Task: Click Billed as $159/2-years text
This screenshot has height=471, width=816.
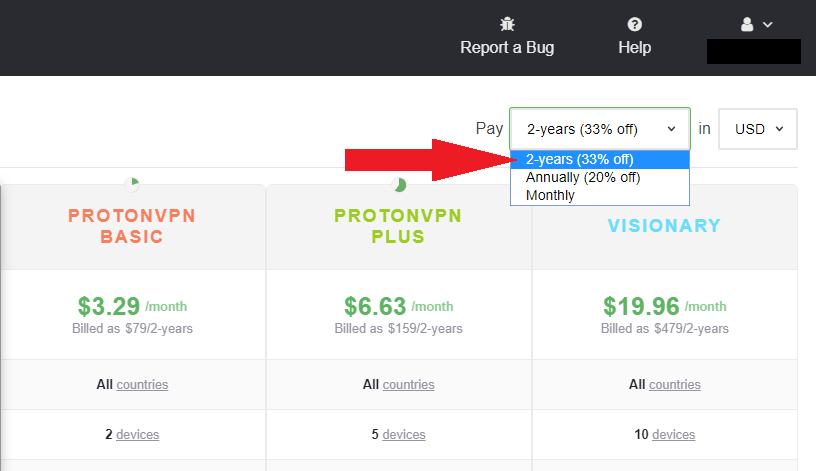Action: [x=399, y=328]
